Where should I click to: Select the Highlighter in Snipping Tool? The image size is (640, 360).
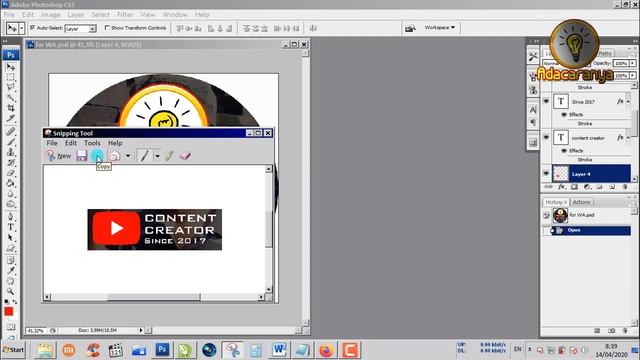[169, 156]
